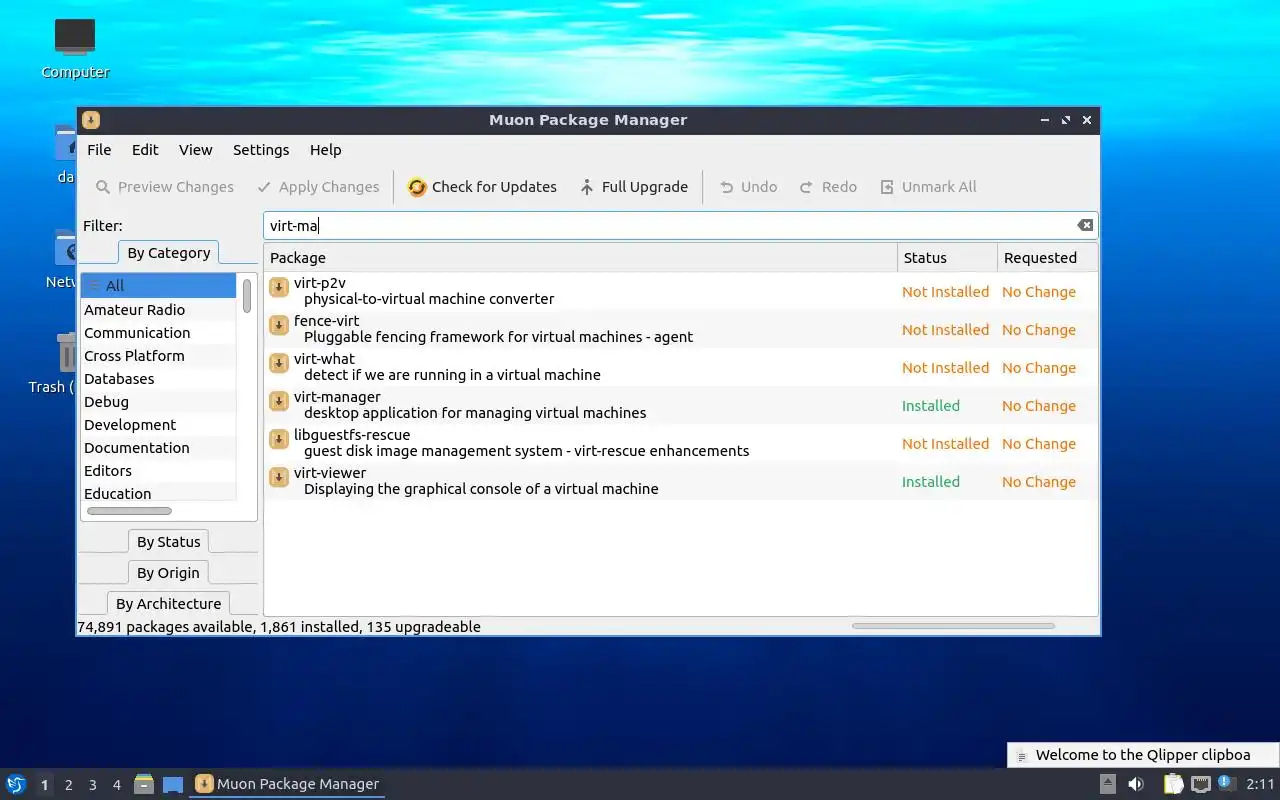
Task: Switch to workspace 3
Action: [x=92, y=785]
